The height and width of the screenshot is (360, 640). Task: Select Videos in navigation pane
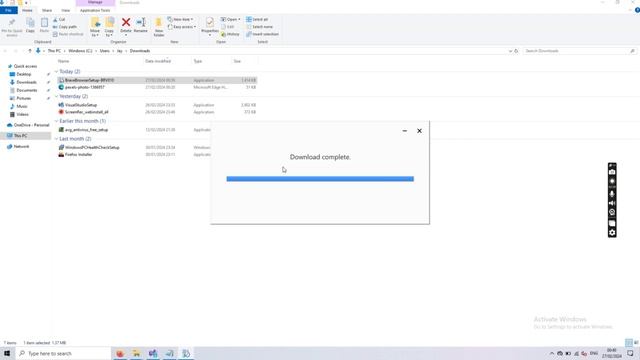pyautogui.click(x=22, y=114)
